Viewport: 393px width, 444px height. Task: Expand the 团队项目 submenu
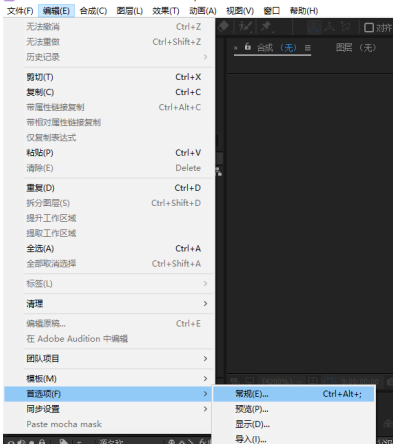pos(109,358)
